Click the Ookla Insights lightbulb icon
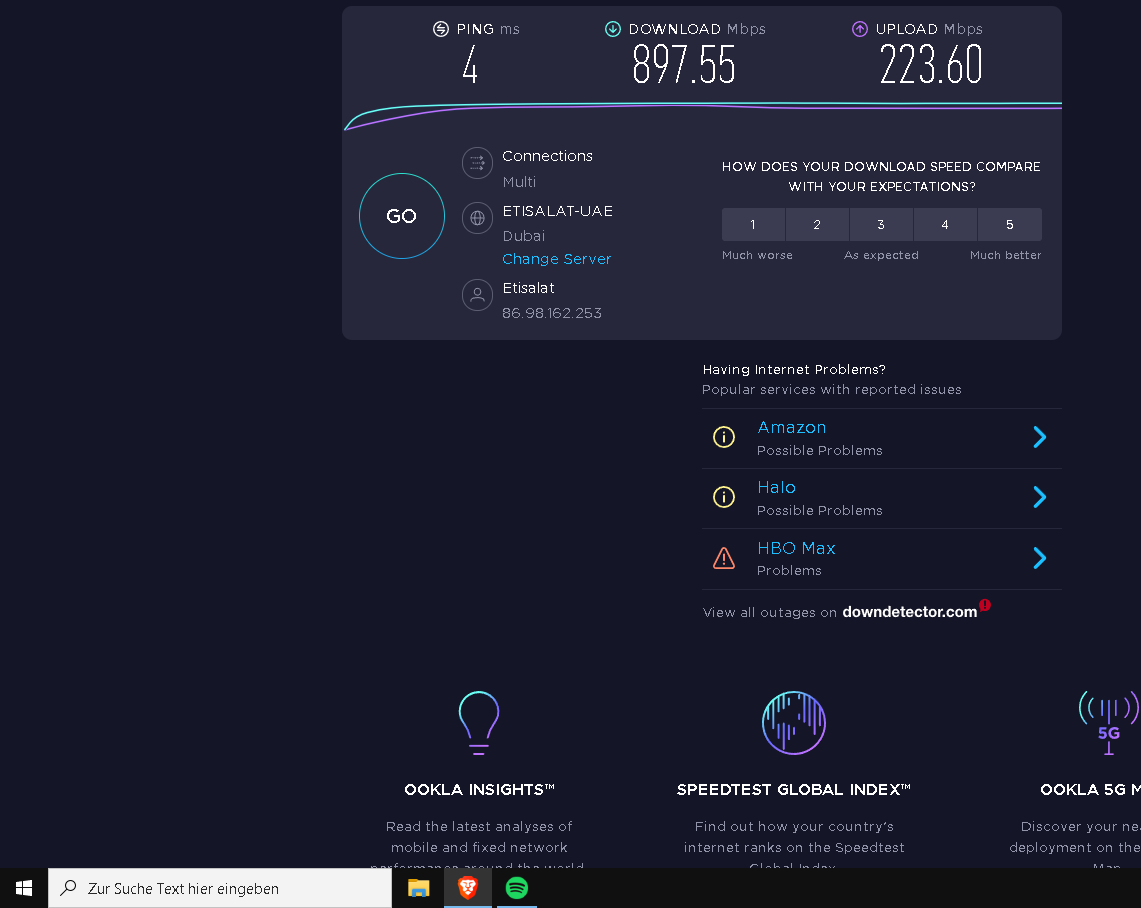Image resolution: width=1141 pixels, height=908 pixels. [x=478, y=722]
